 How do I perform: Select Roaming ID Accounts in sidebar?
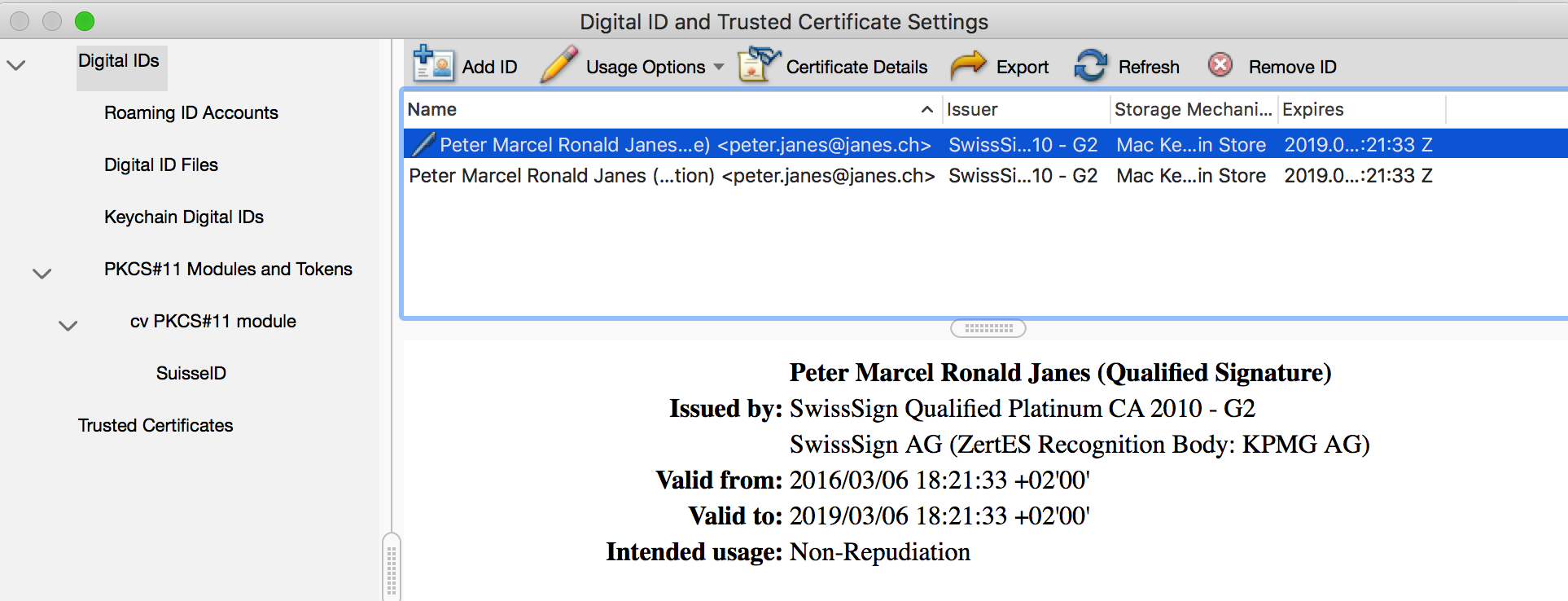pyautogui.click(x=191, y=113)
